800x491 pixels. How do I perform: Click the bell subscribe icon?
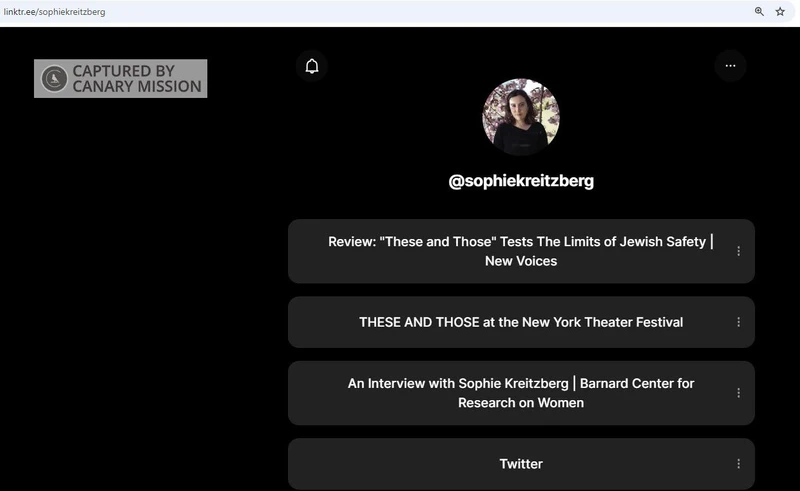coord(312,66)
